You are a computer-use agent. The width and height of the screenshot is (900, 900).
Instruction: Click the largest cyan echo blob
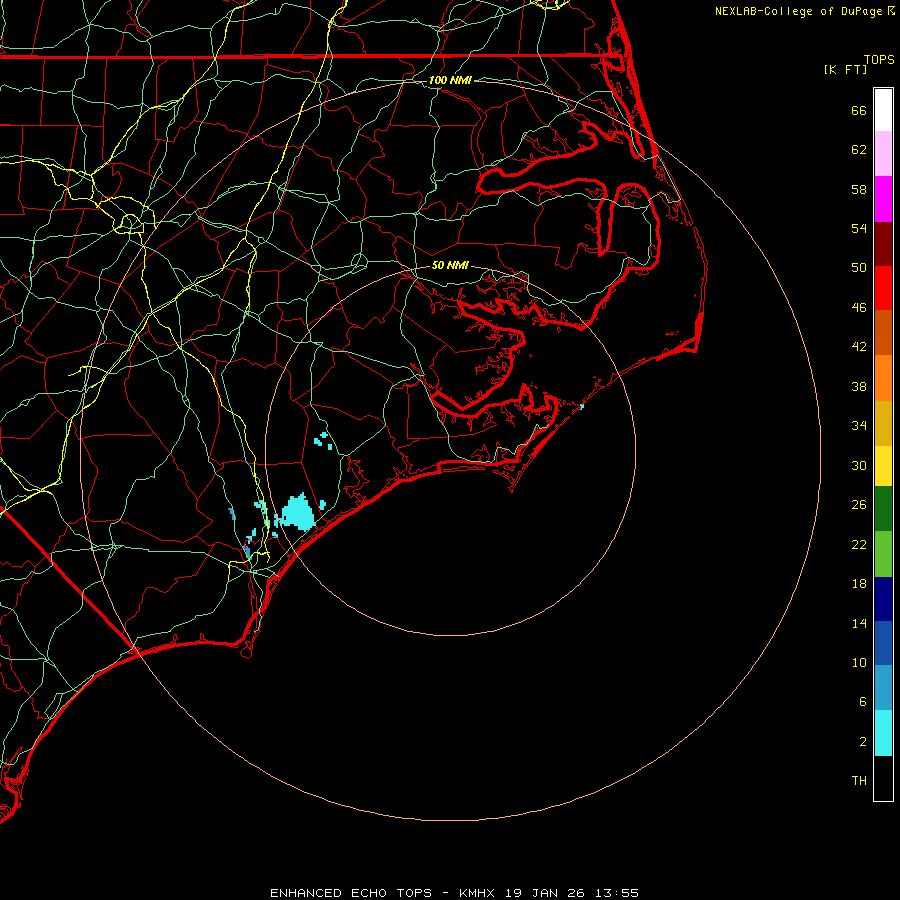tap(298, 513)
